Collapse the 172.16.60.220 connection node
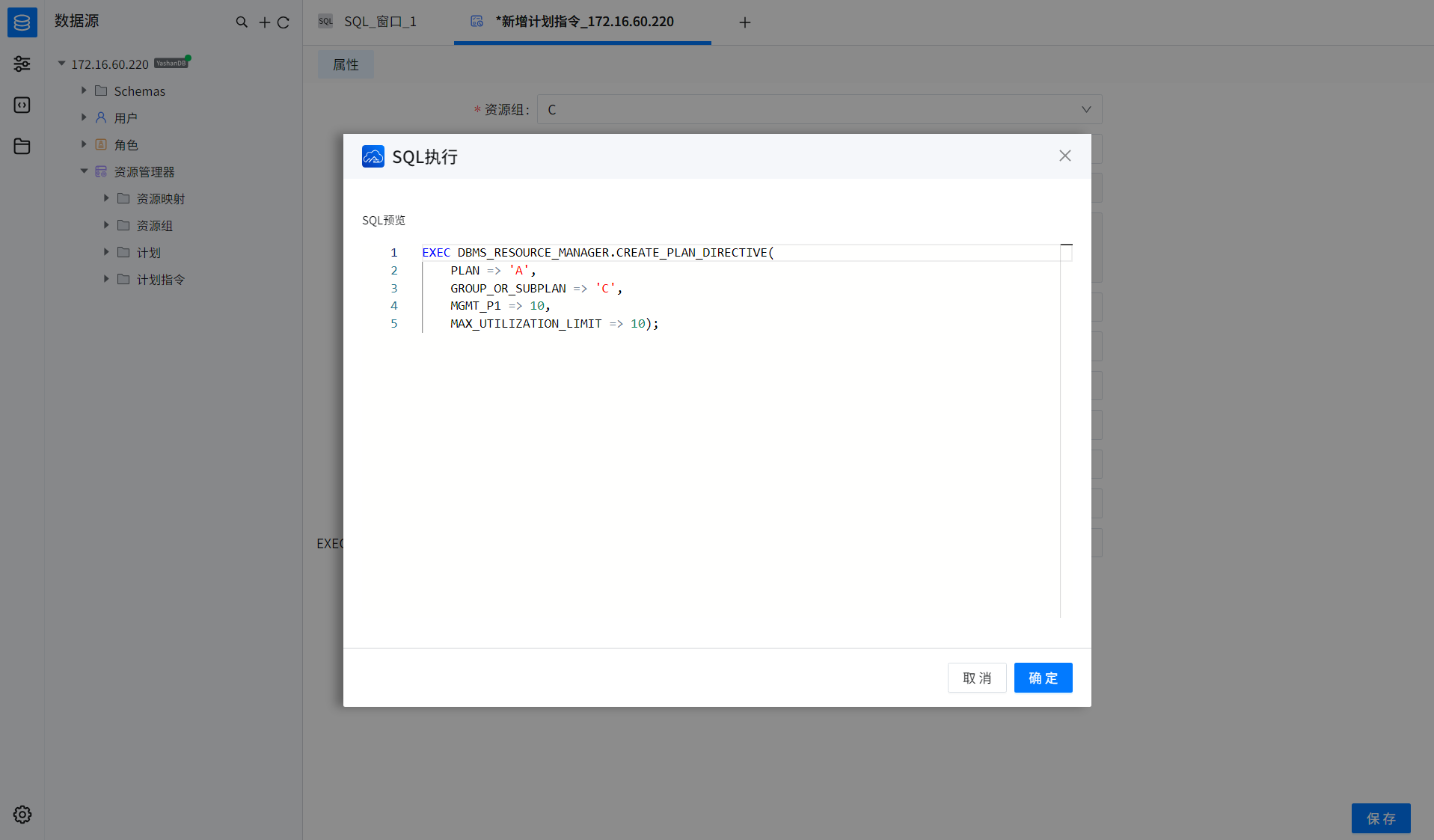Viewport: 1434px width, 840px height. [x=61, y=64]
